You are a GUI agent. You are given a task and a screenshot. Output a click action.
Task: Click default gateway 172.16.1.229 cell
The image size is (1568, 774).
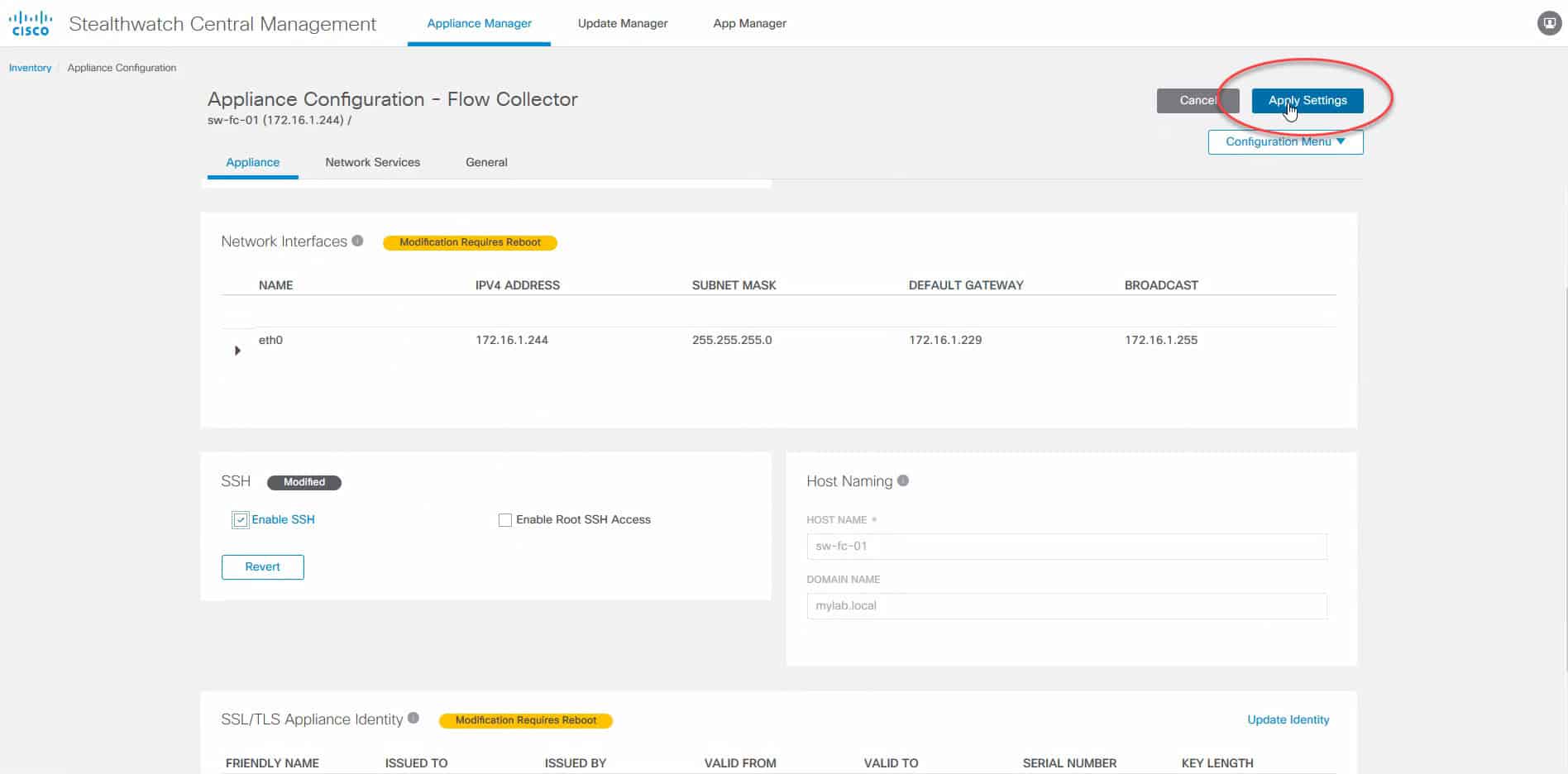click(x=945, y=340)
